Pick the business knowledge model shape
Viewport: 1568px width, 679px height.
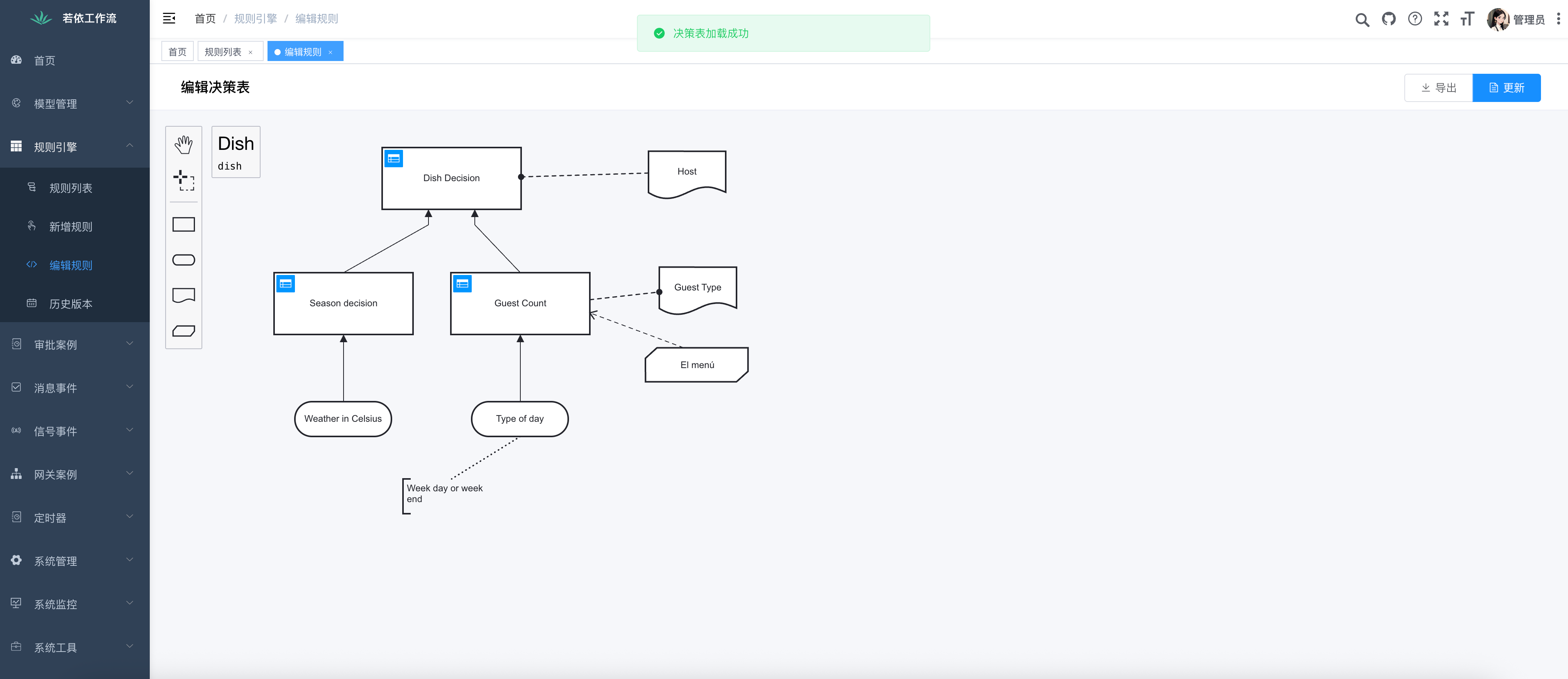(183, 331)
